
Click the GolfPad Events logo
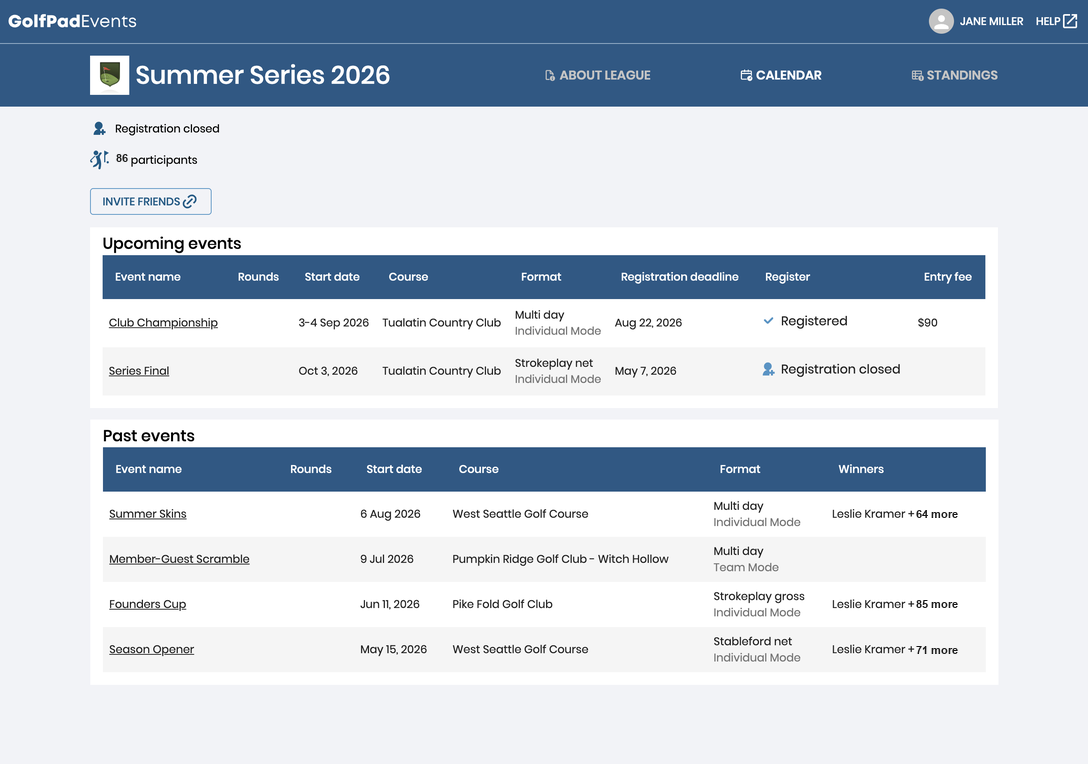coord(72,21)
